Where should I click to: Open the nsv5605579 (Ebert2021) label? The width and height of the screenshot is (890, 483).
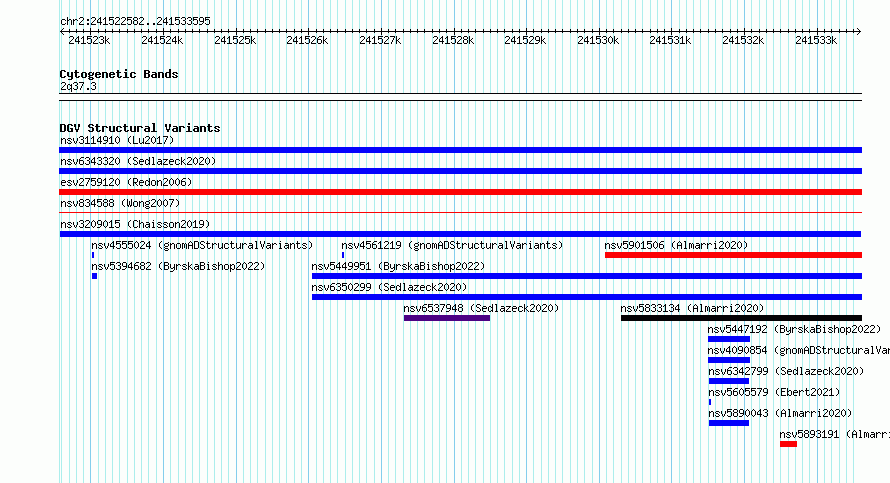[774, 392]
